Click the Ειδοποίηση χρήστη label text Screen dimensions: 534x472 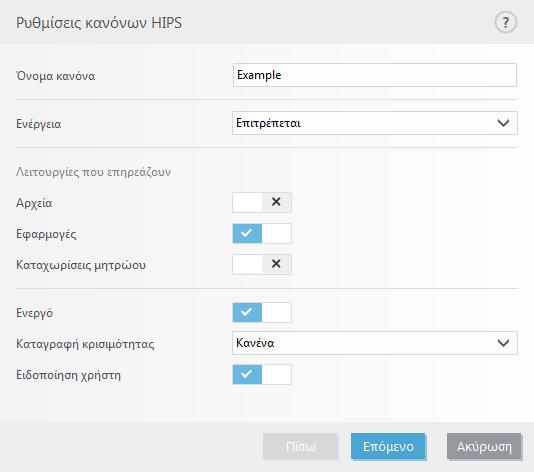tap(68, 375)
